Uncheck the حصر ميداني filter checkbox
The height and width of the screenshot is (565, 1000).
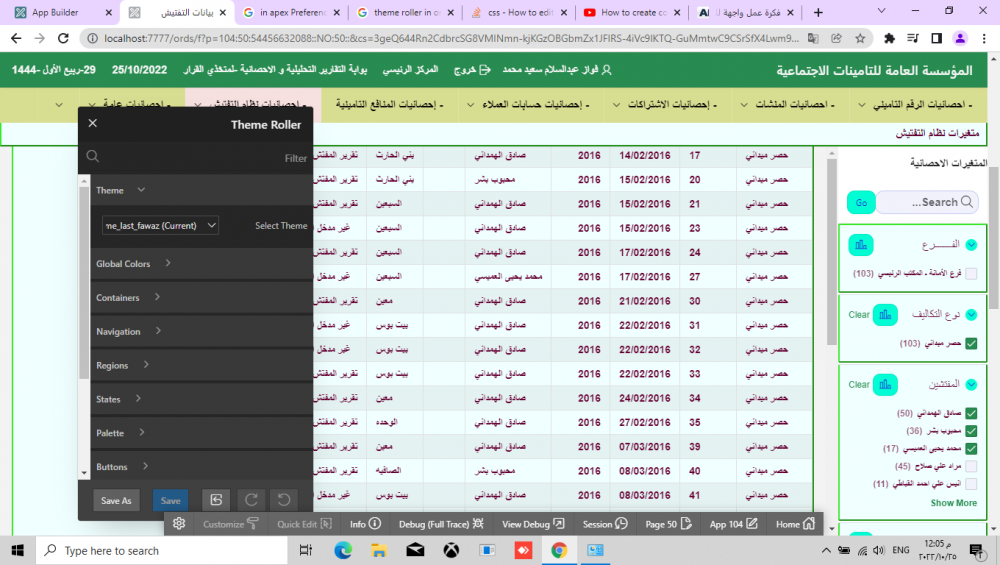(x=971, y=343)
